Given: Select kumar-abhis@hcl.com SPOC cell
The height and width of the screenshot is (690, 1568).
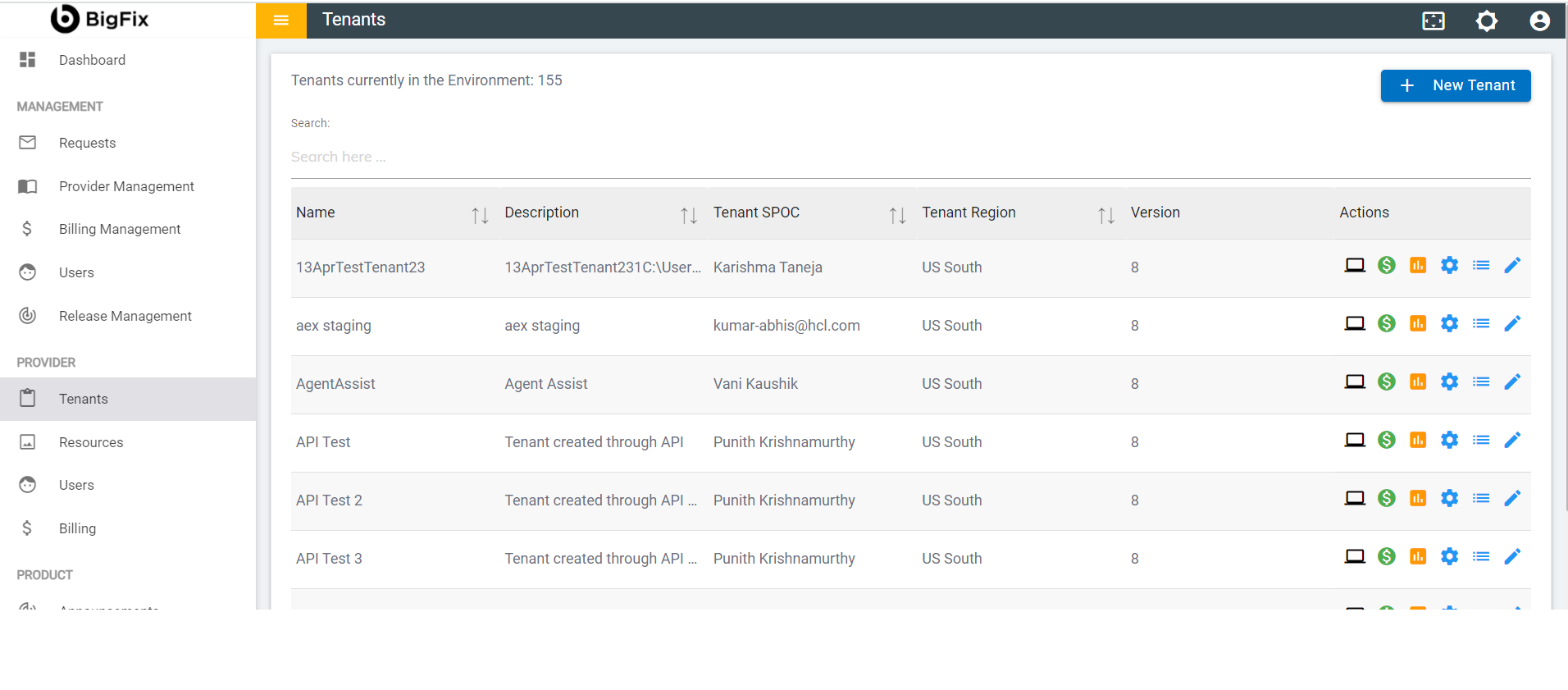Looking at the screenshot, I should 786,326.
